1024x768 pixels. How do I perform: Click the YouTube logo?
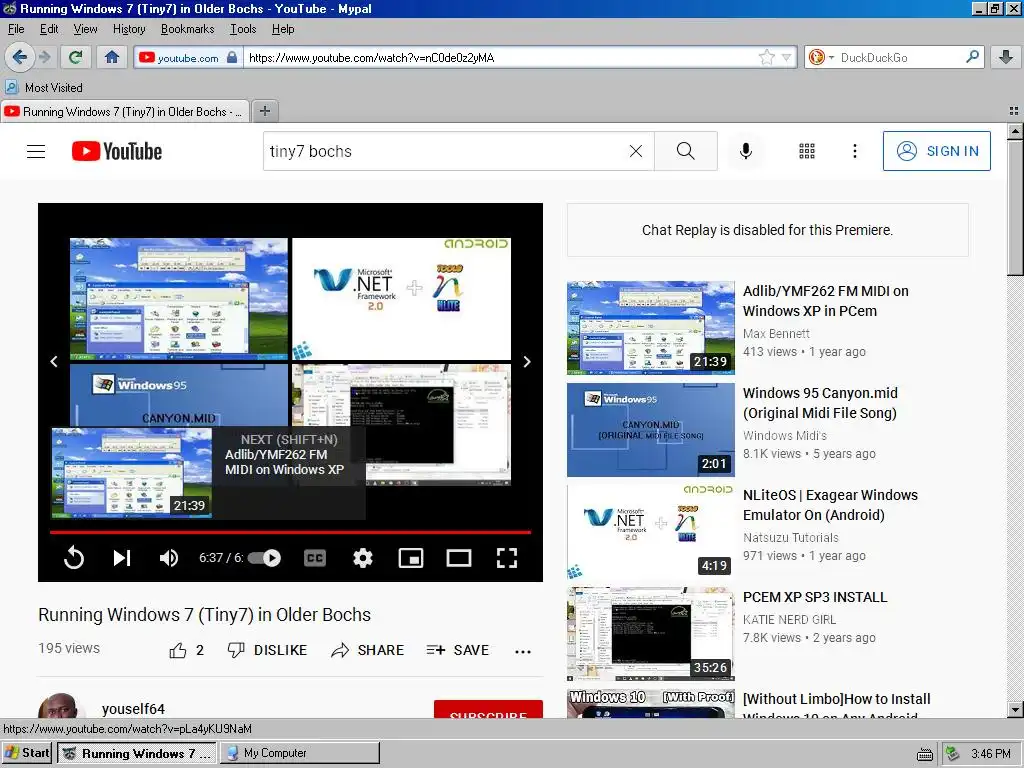pyautogui.click(x=117, y=152)
